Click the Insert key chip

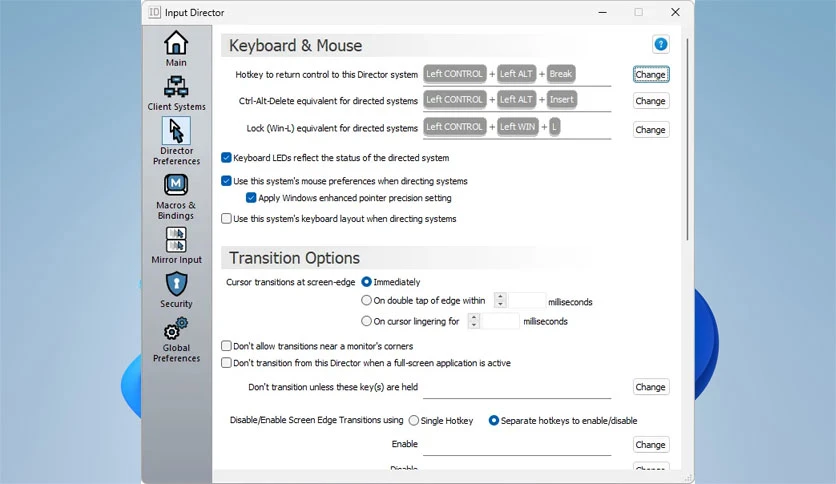tap(561, 100)
